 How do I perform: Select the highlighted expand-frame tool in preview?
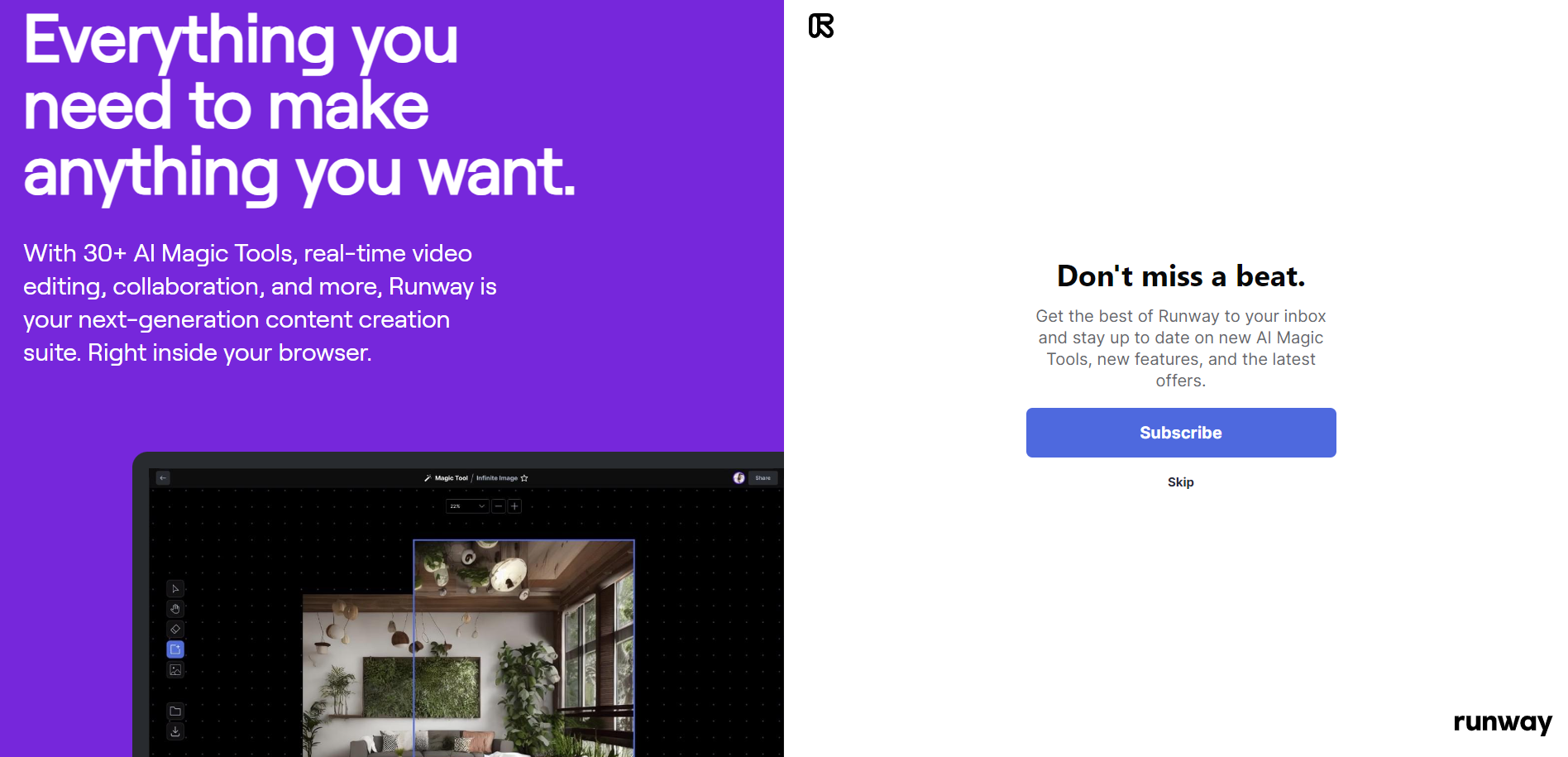(175, 649)
